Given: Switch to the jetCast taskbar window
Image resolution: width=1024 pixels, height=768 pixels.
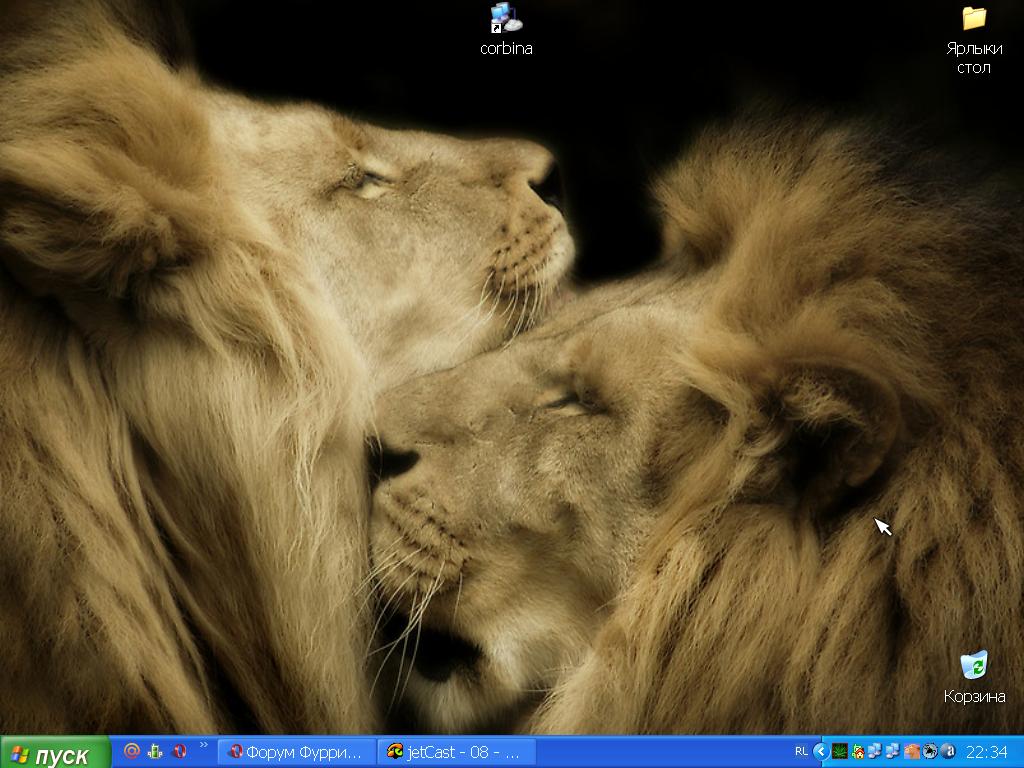Looking at the screenshot, I should pos(457,752).
